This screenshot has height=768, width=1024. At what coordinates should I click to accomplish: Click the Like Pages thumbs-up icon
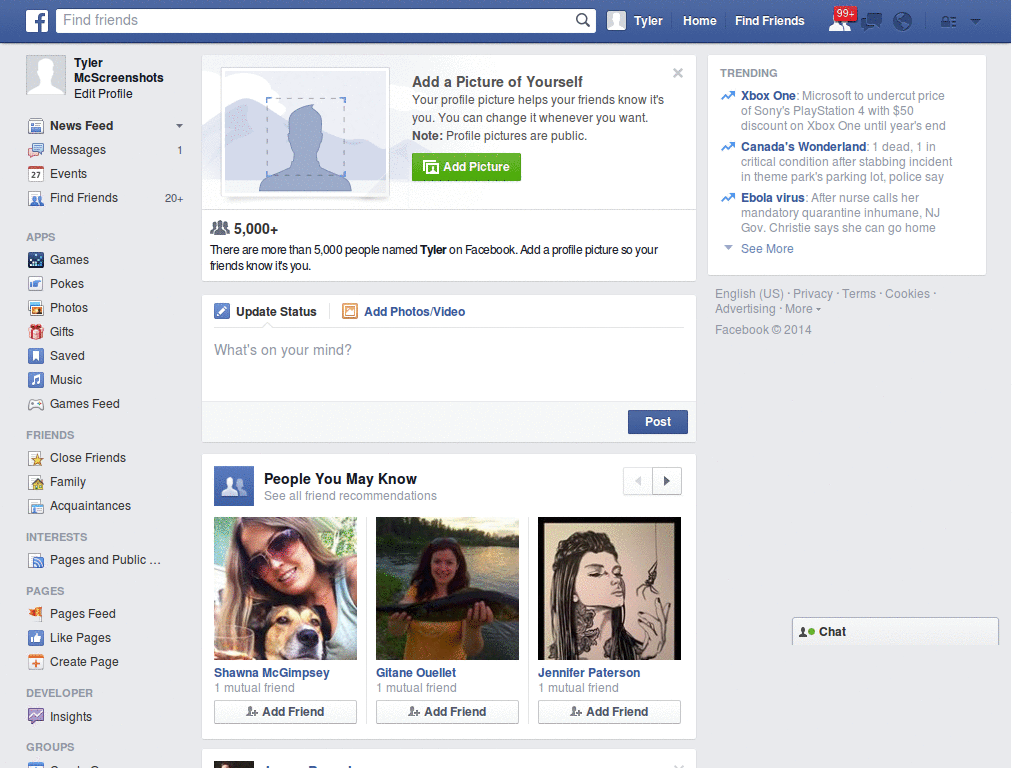point(36,638)
